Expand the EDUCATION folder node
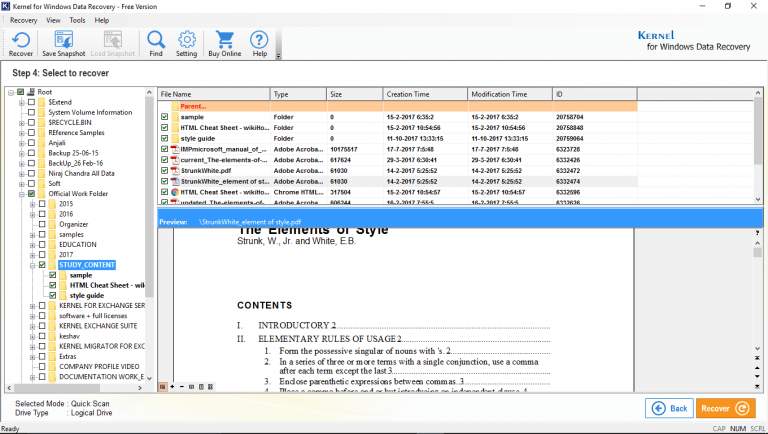Screen dimensions: 768x434 tap(32, 245)
